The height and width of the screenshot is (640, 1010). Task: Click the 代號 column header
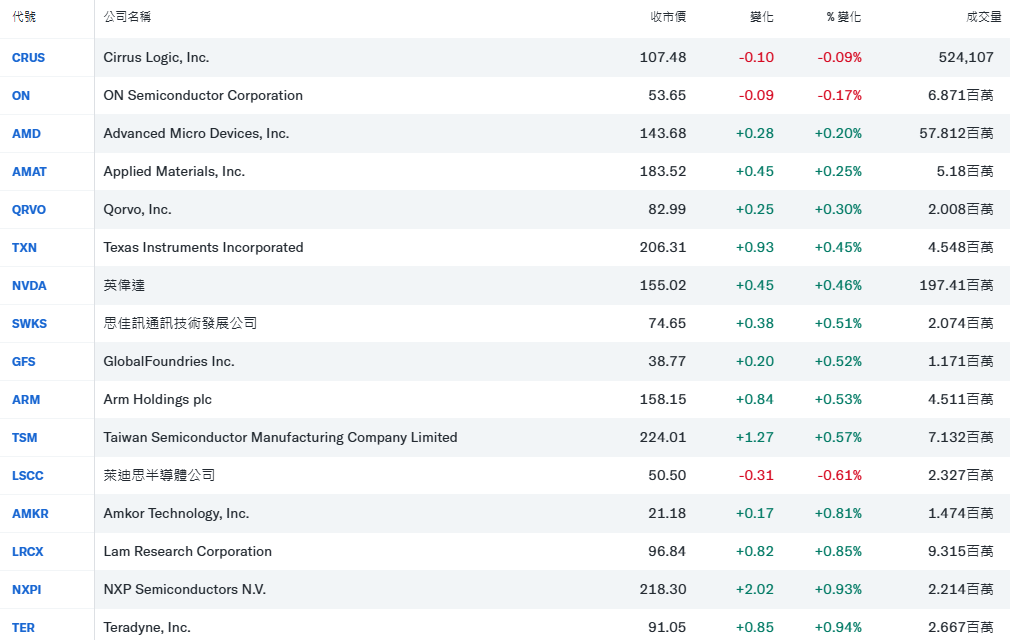pyautogui.click(x=24, y=17)
